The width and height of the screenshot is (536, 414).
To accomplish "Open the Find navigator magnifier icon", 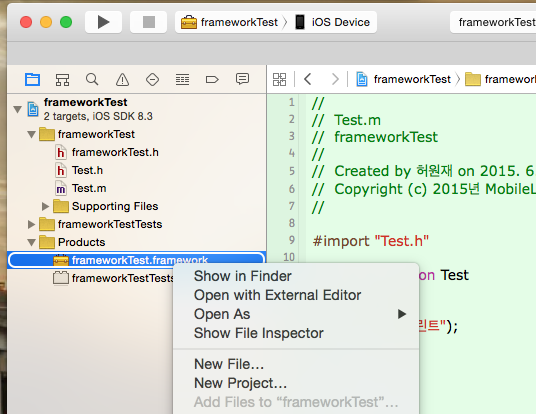I will (92, 79).
